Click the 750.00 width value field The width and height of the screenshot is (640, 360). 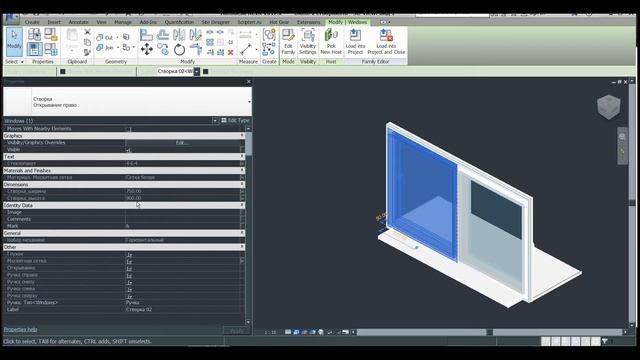coord(183,191)
